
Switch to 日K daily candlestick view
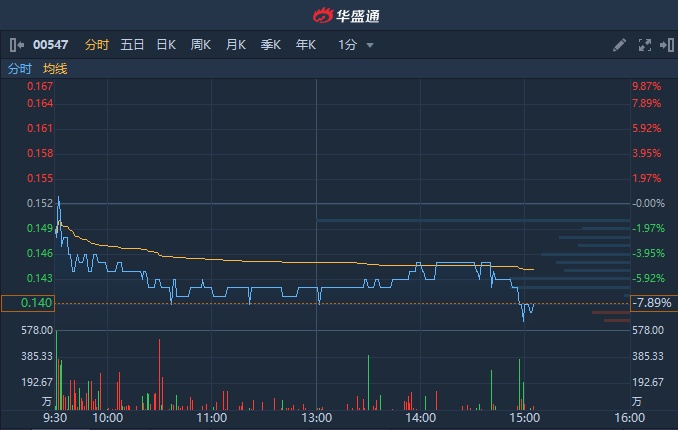pyautogui.click(x=166, y=45)
